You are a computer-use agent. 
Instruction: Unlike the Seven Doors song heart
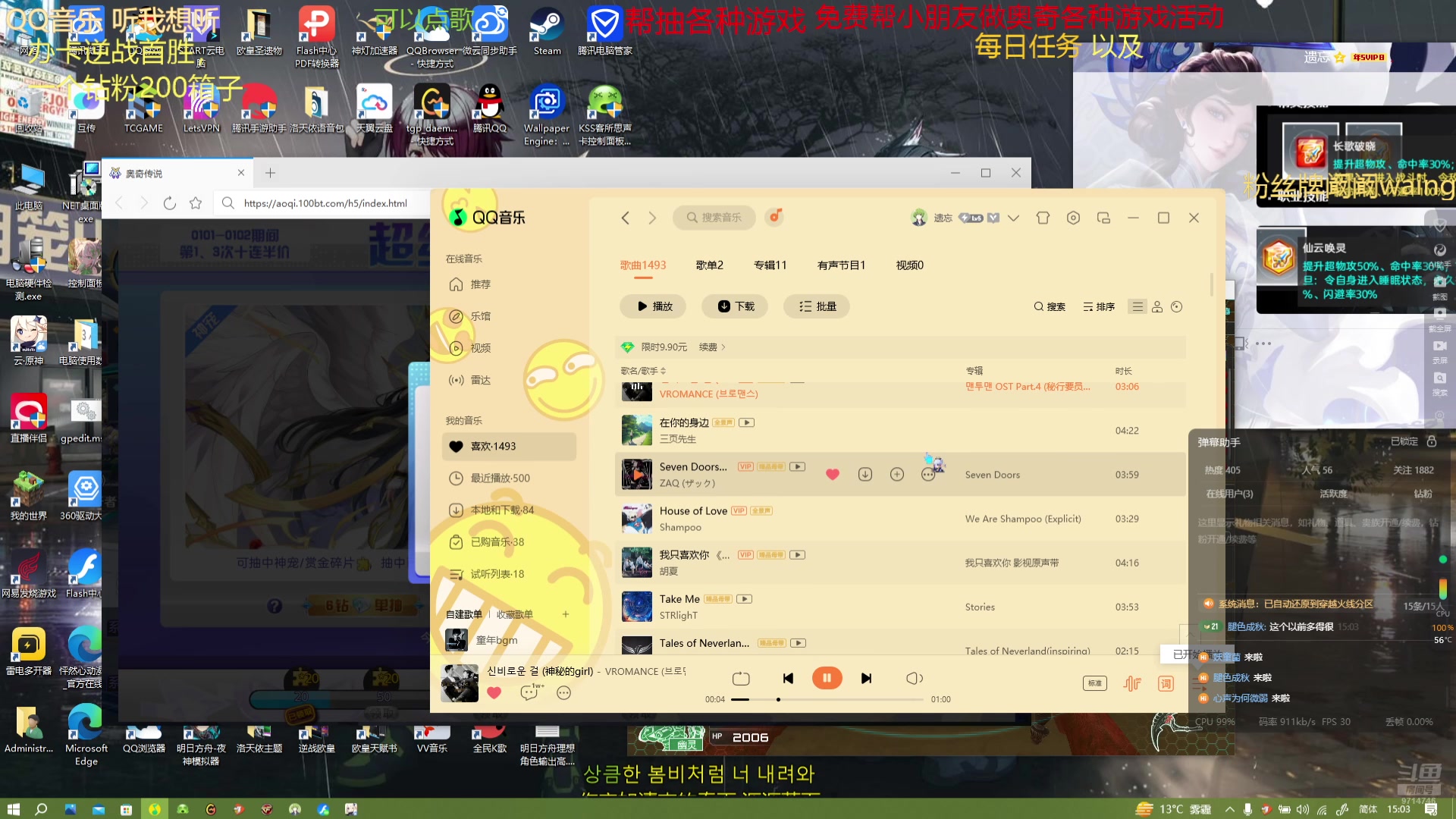click(833, 474)
